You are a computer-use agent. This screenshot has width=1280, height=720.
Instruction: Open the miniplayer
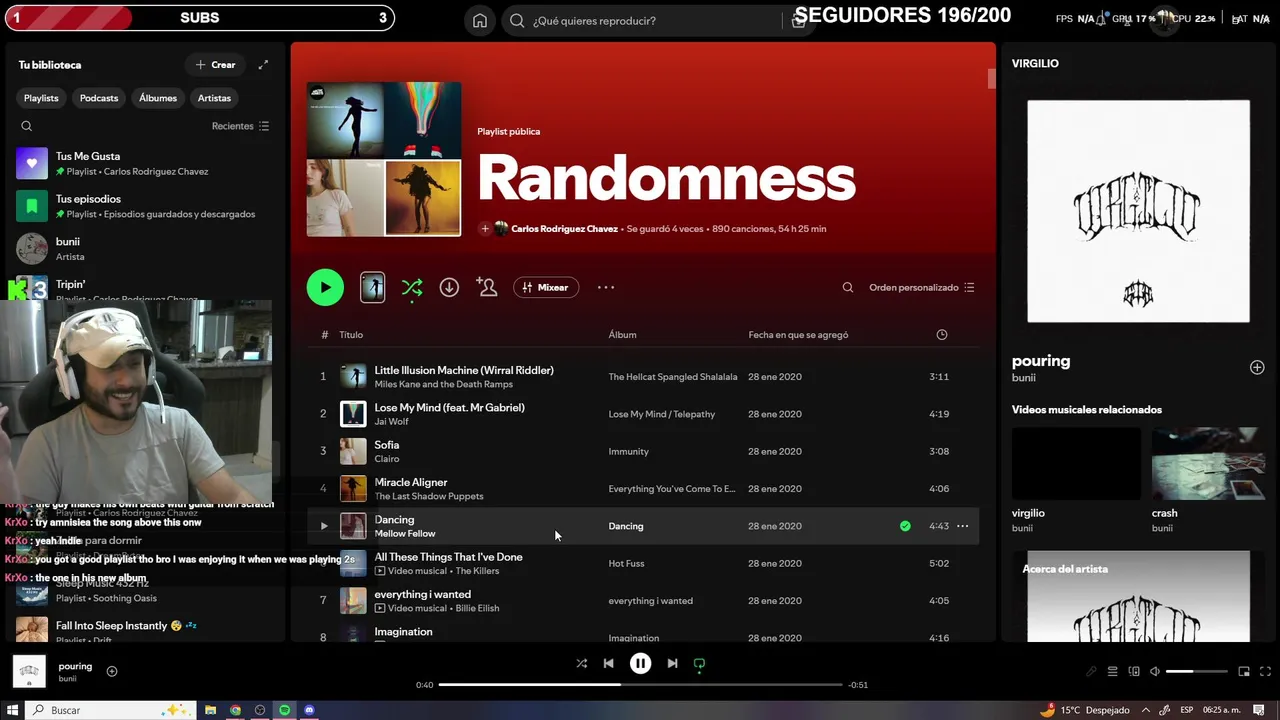(x=1244, y=671)
